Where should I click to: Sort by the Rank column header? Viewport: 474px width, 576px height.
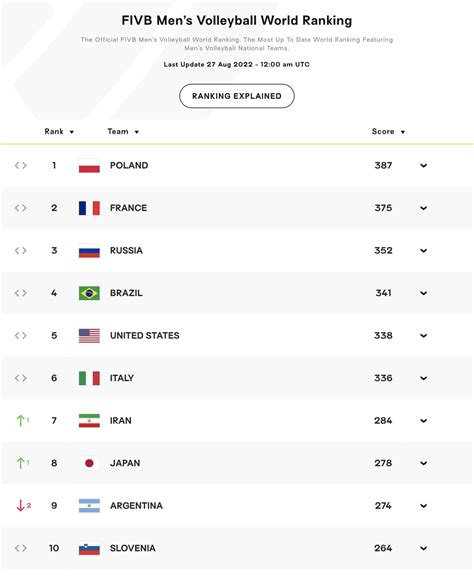[59, 132]
